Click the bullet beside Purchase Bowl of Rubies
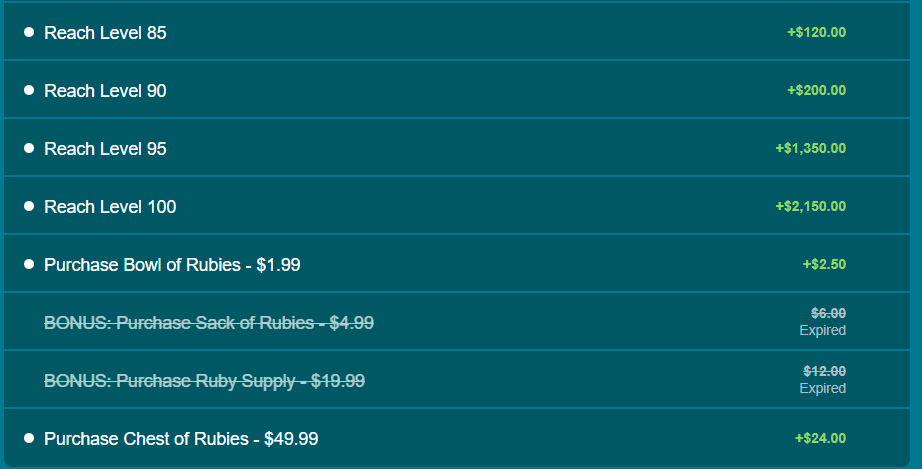This screenshot has height=469, width=922. (x=29, y=265)
